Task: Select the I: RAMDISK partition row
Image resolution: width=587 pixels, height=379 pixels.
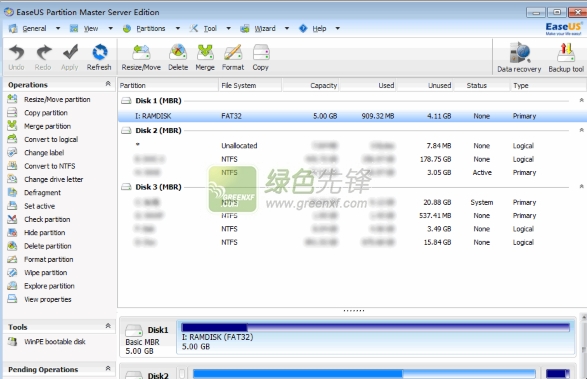Action: [352, 116]
